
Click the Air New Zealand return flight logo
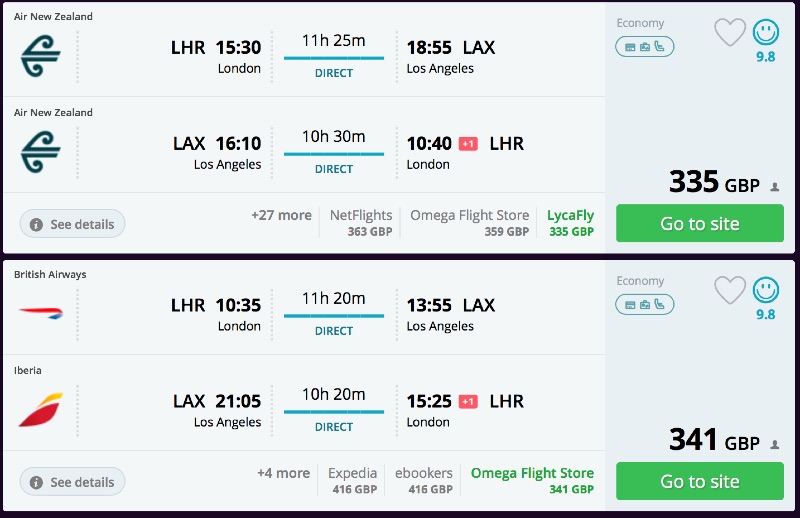(40, 153)
